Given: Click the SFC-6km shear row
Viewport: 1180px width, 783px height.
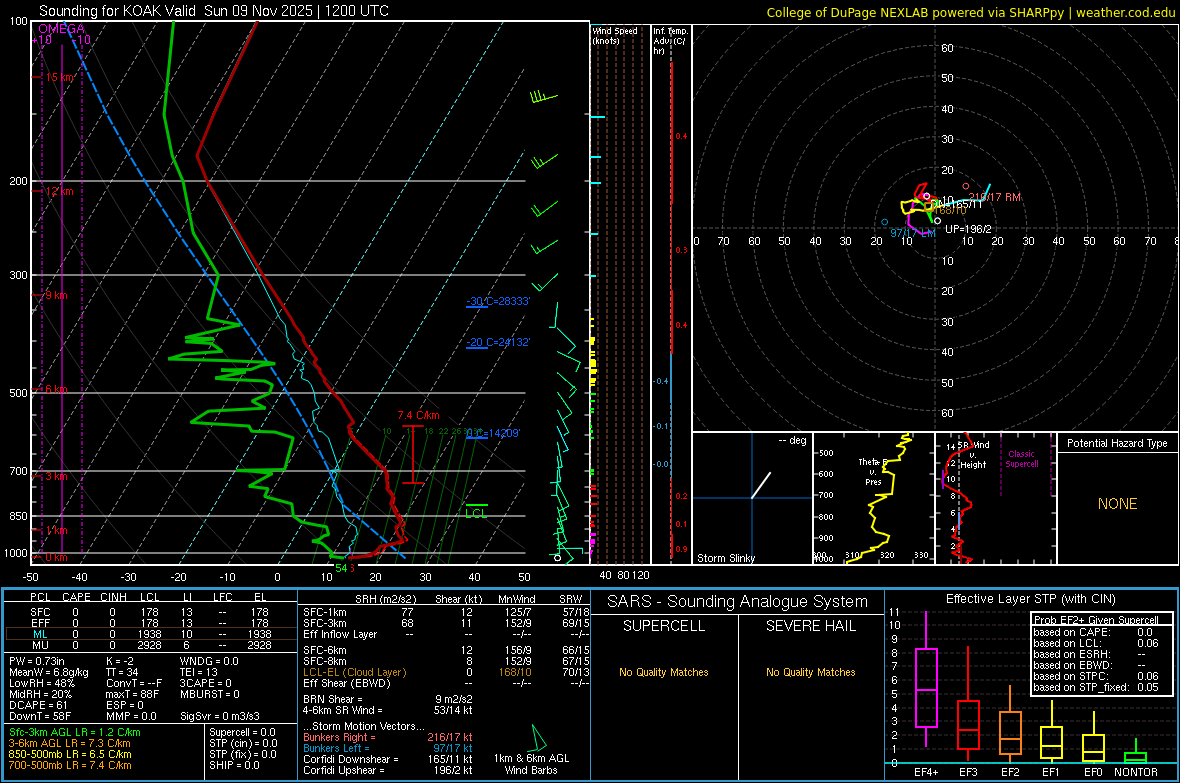Looking at the screenshot, I should click(446, 650).
